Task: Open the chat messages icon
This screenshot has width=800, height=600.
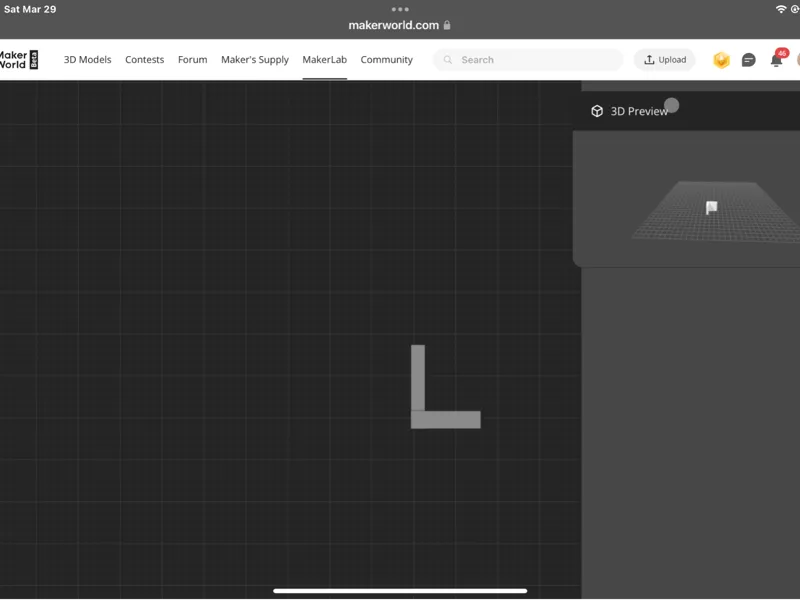Action: click(x=748, y=60)
